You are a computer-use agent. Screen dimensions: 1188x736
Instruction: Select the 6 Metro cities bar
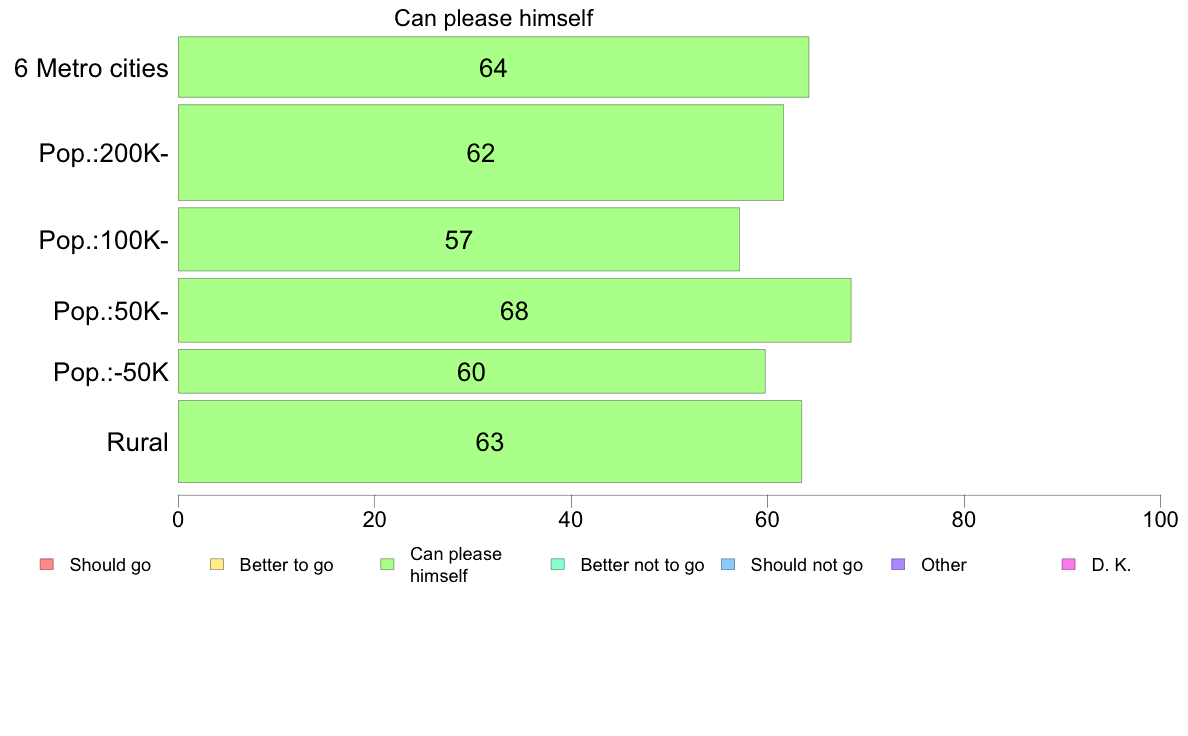pos(493,67)
